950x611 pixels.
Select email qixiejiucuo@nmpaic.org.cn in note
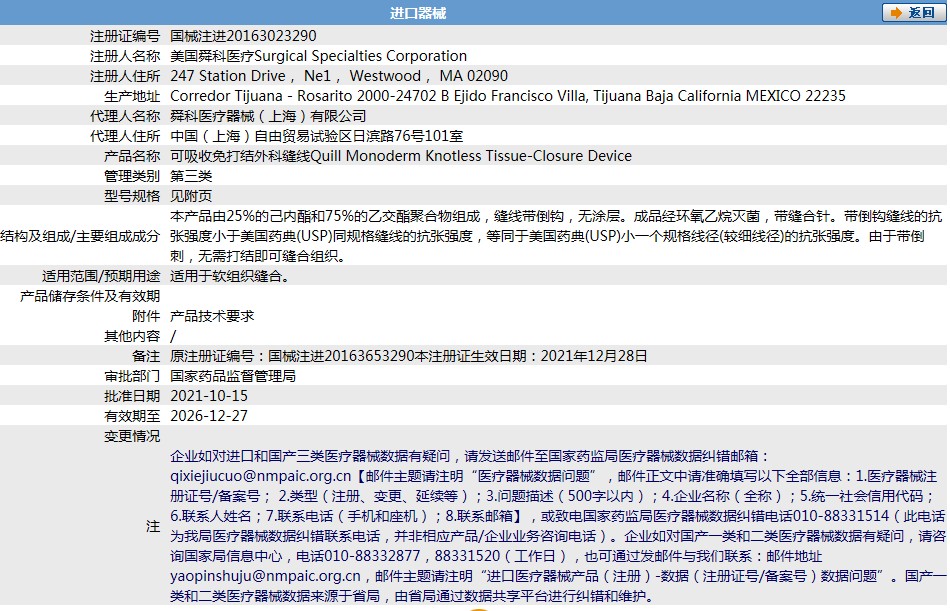click(261, 476)
